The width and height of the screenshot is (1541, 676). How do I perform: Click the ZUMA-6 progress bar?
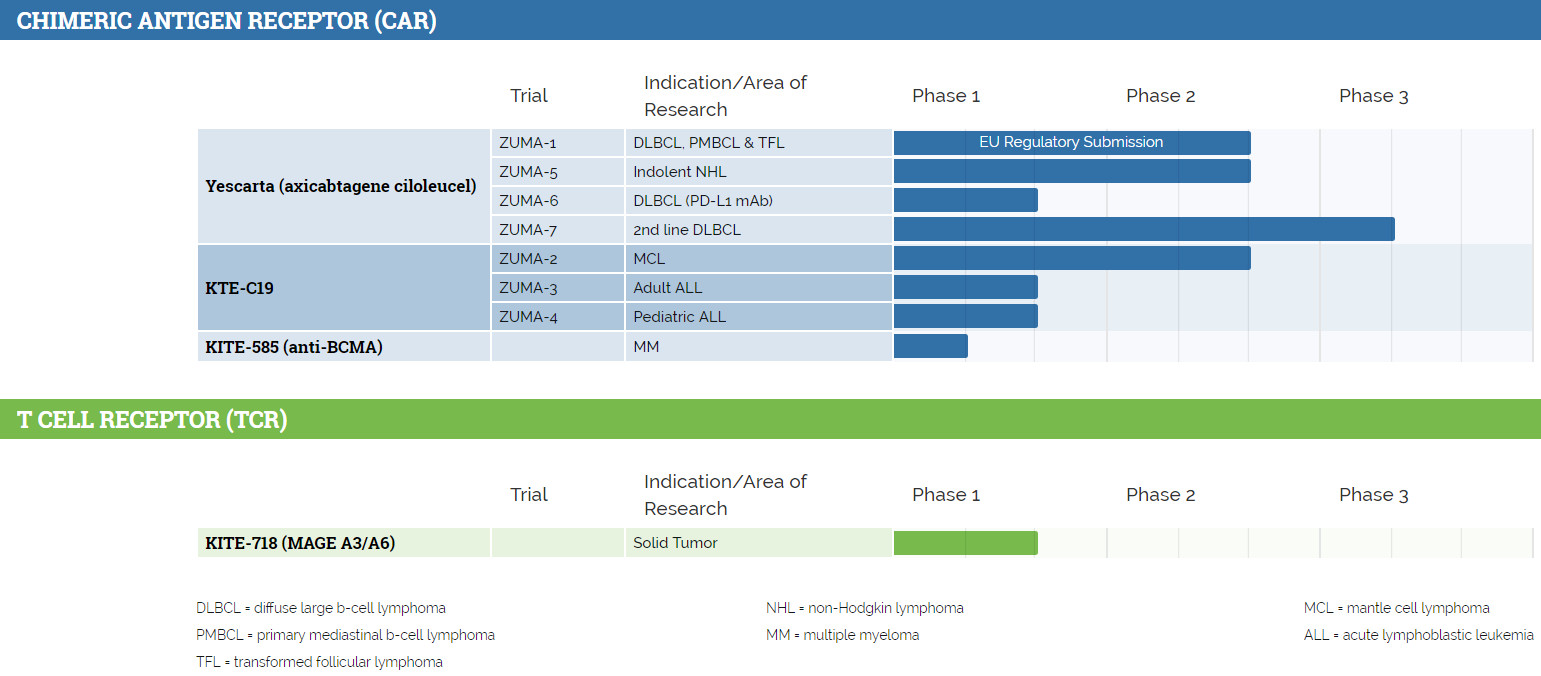[x=966, y=201]
